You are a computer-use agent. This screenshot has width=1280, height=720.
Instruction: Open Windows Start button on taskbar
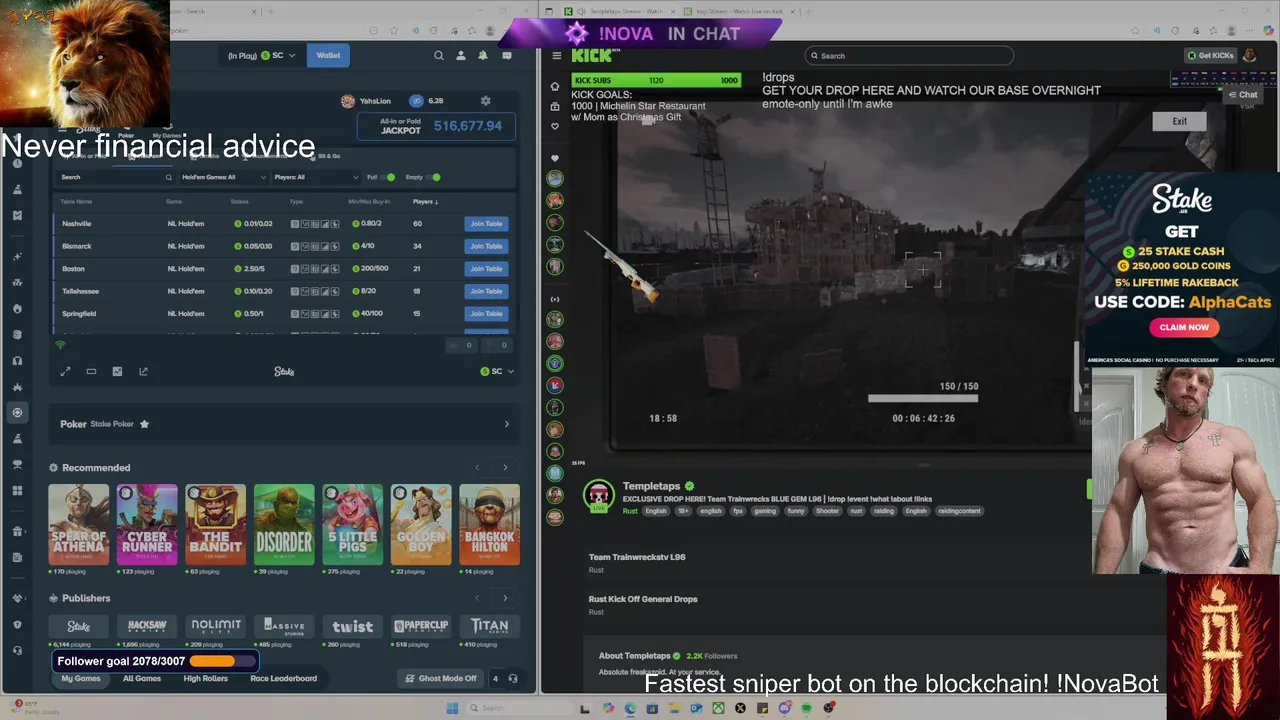(x=452, y=709)
